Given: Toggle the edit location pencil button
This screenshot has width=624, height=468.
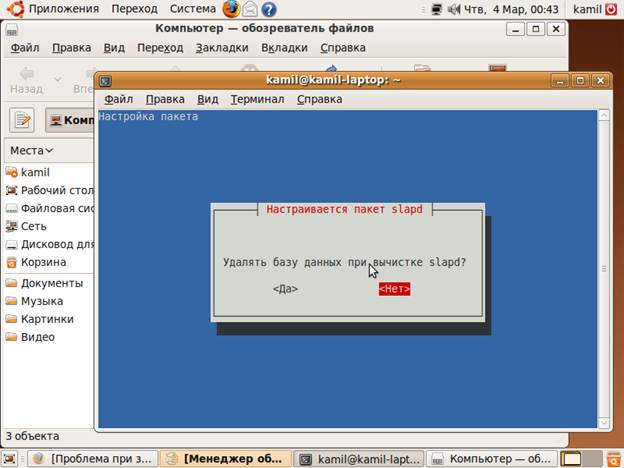Looking at the screenshot, I should (23, 121).
